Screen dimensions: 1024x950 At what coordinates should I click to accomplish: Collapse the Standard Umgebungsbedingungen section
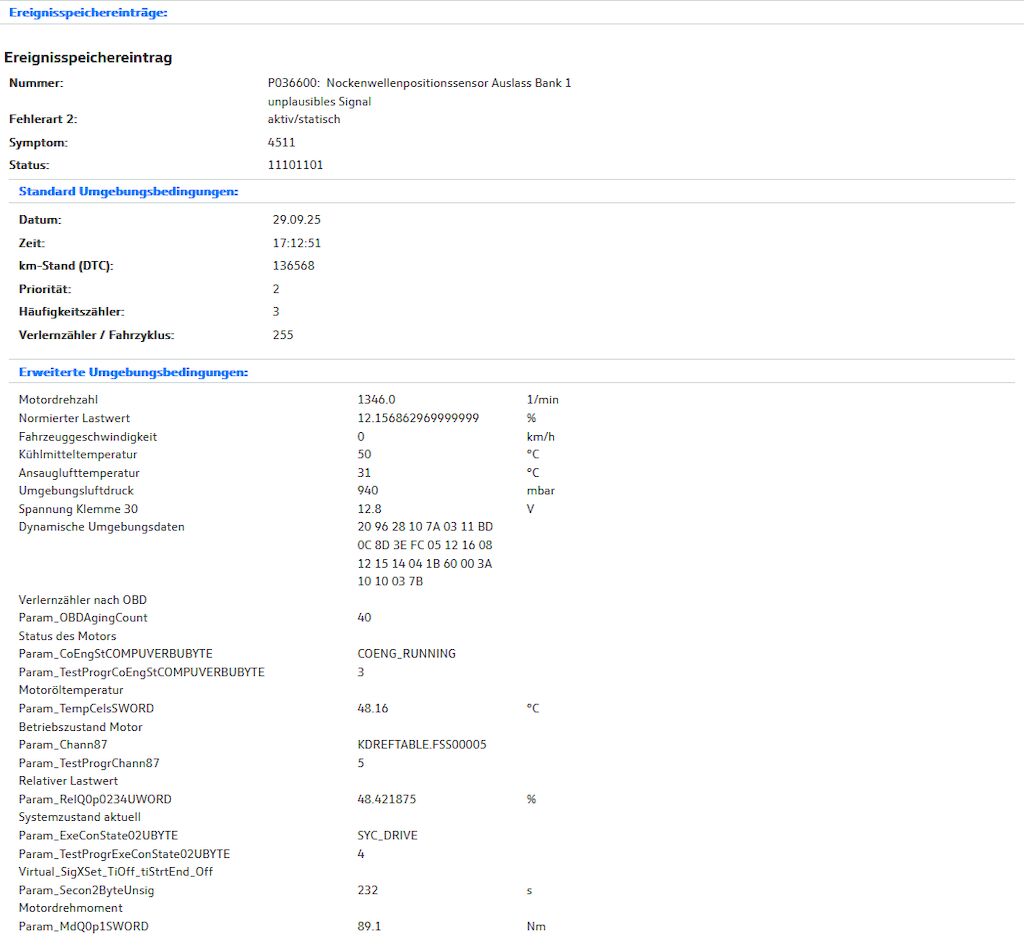(128, 191)
